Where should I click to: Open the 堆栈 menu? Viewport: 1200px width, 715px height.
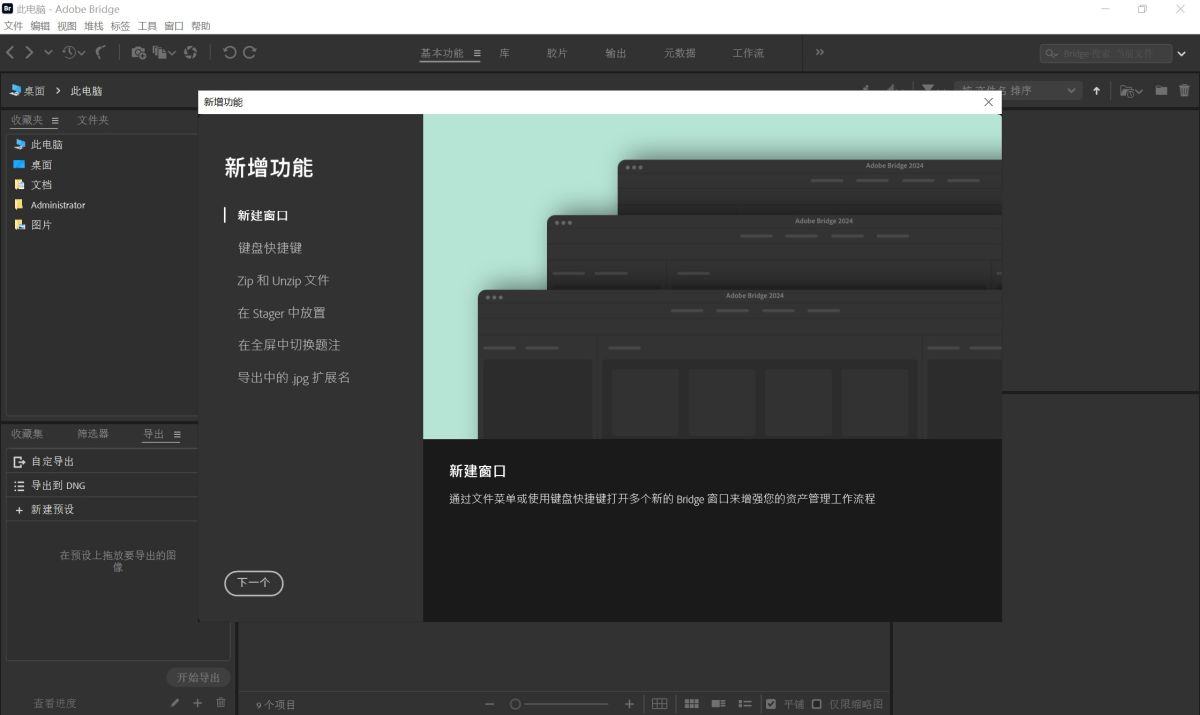tap(94, 26)
